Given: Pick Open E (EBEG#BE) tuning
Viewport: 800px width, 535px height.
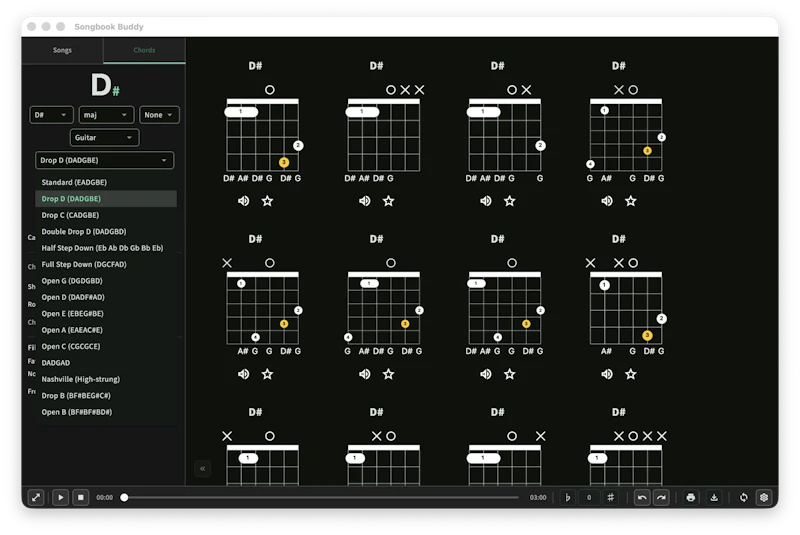Looking at the screenshot, I should pyautogui.click(x=106, y=313).
